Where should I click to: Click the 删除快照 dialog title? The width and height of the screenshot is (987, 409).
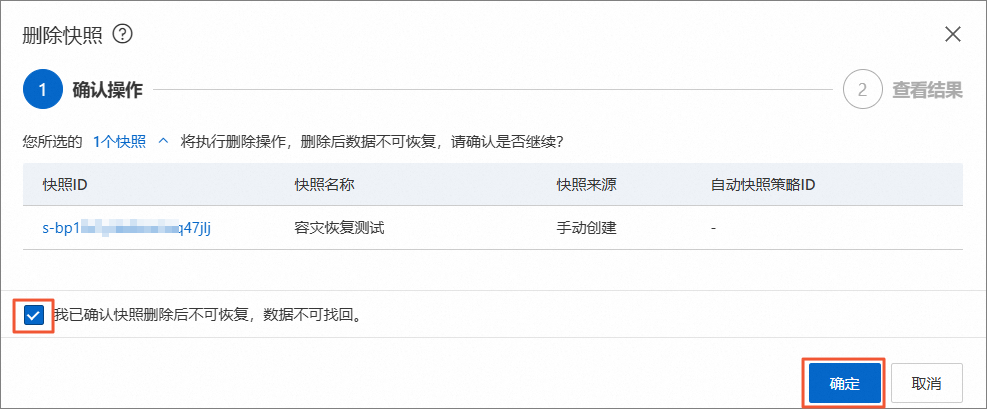(x=64, y=34)
